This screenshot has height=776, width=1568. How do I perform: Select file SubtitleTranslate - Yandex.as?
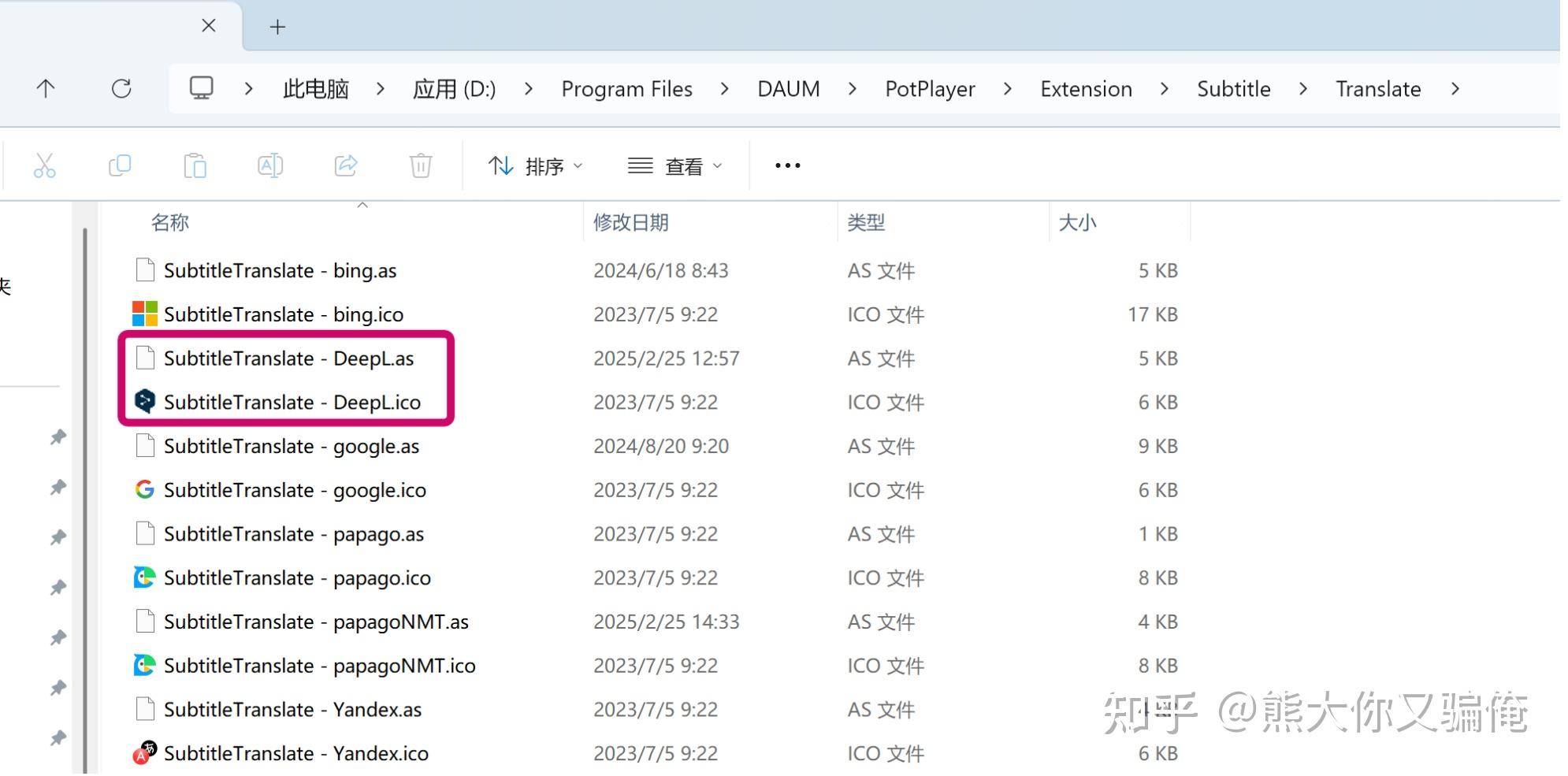293,710
